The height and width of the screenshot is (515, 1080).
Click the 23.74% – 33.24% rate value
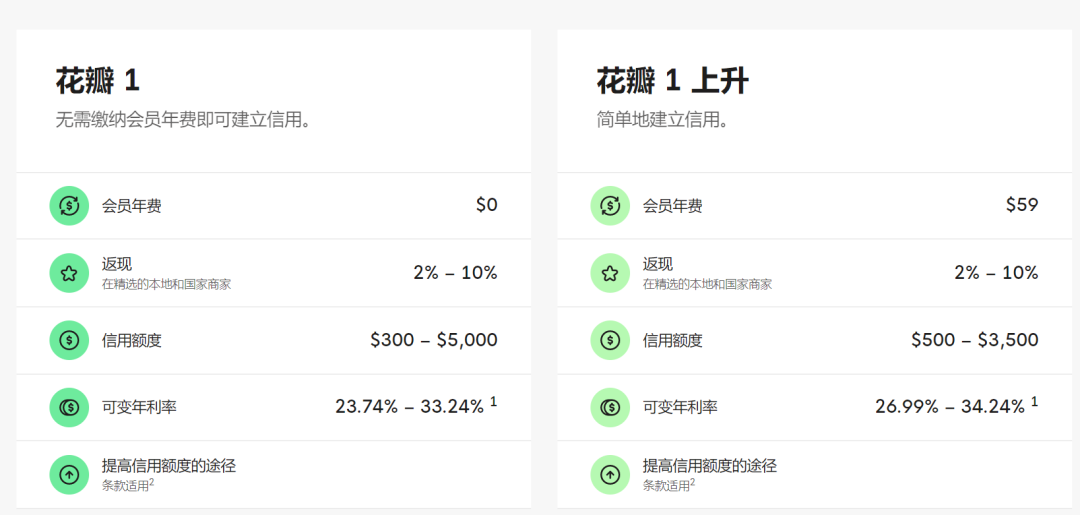pos(410,407)
